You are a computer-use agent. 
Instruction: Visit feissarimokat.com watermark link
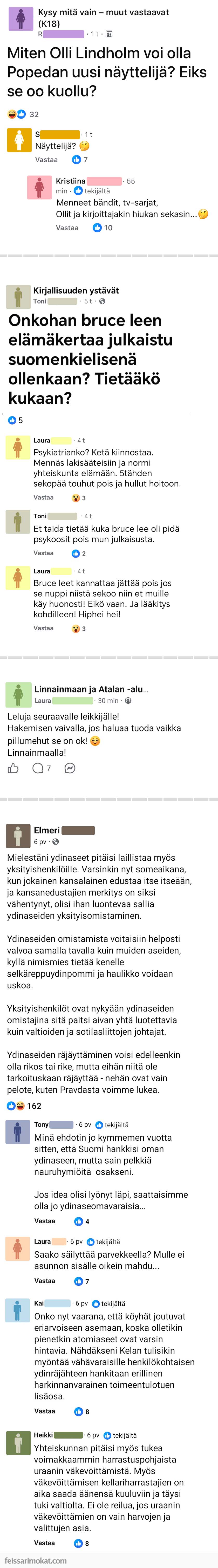tap(36, 1561)
